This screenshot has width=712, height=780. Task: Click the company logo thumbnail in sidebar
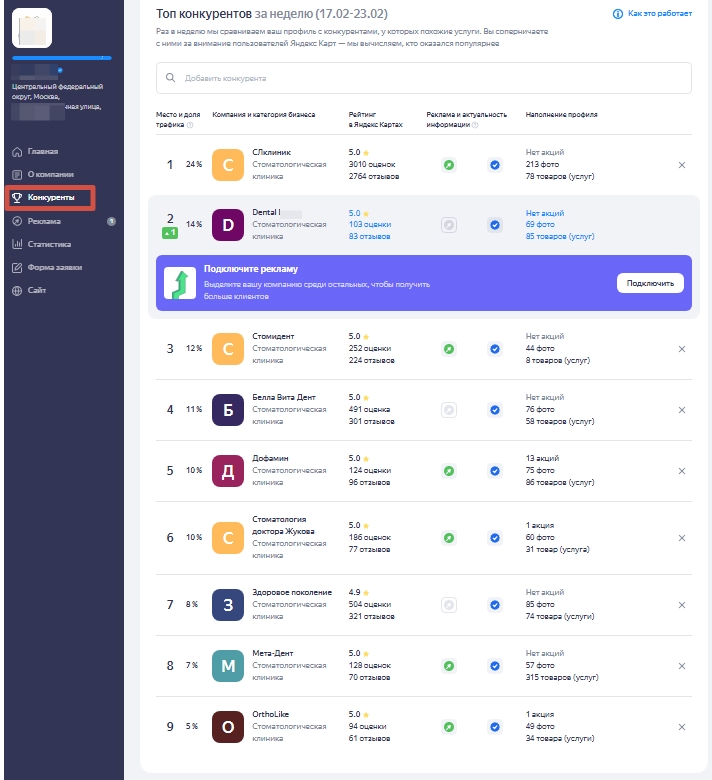(x=32, y=28)
